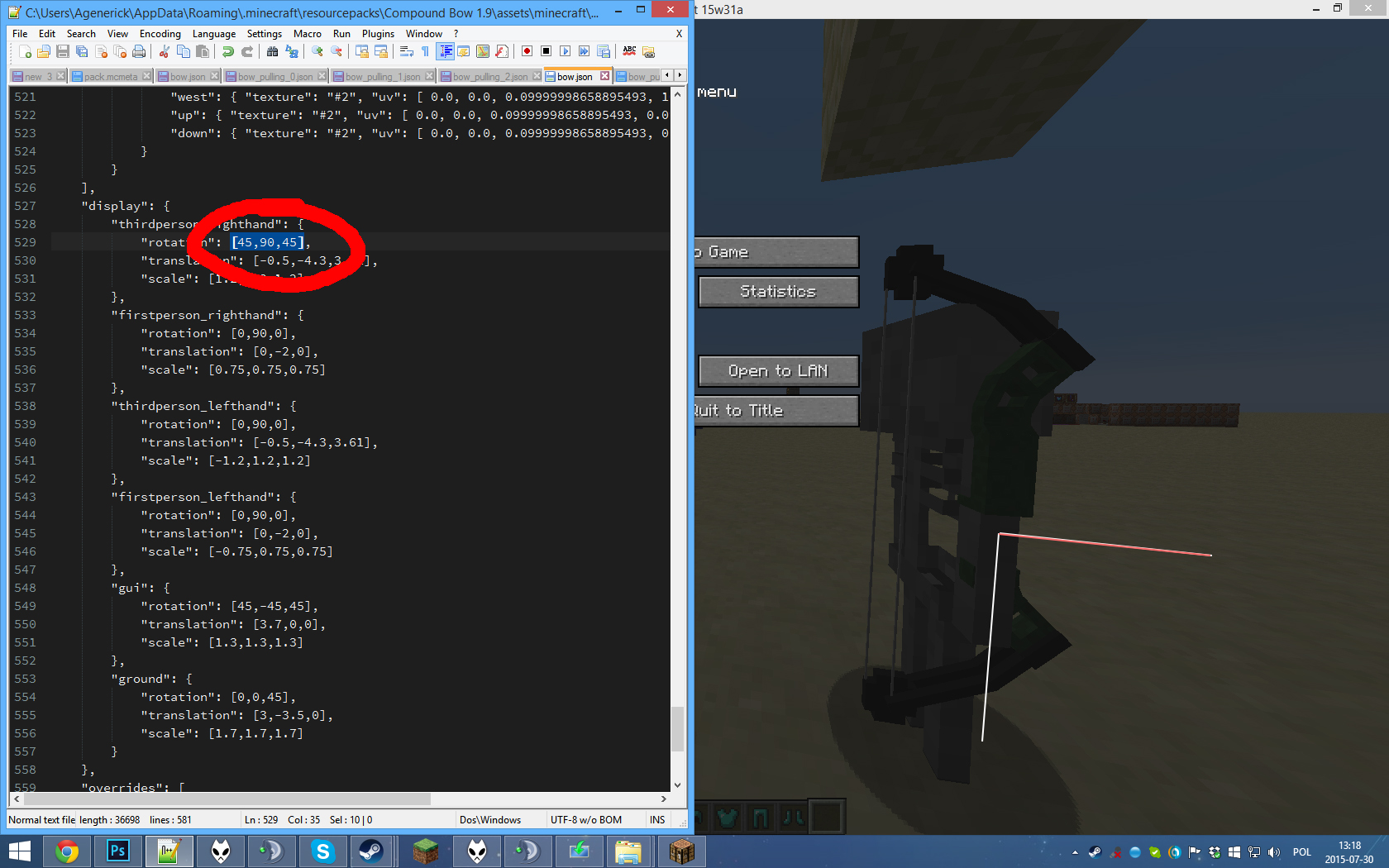Open Photoshop from the taskbar

(118, 851)
